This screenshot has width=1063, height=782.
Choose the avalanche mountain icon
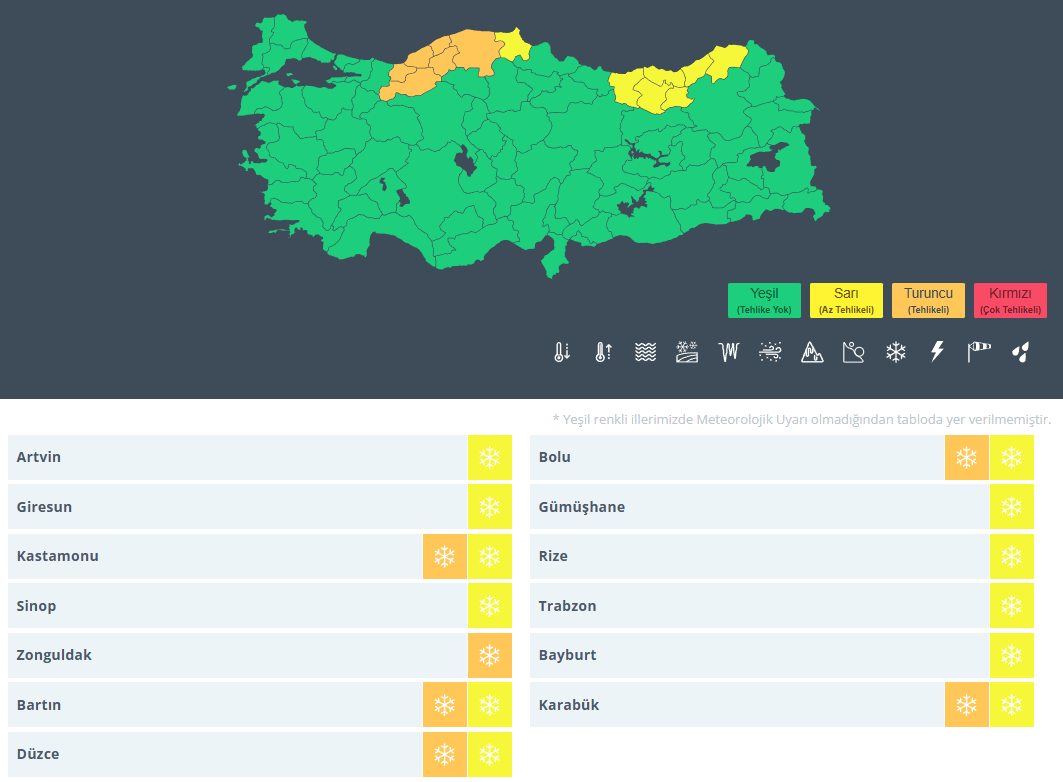(x=812, y=352)
